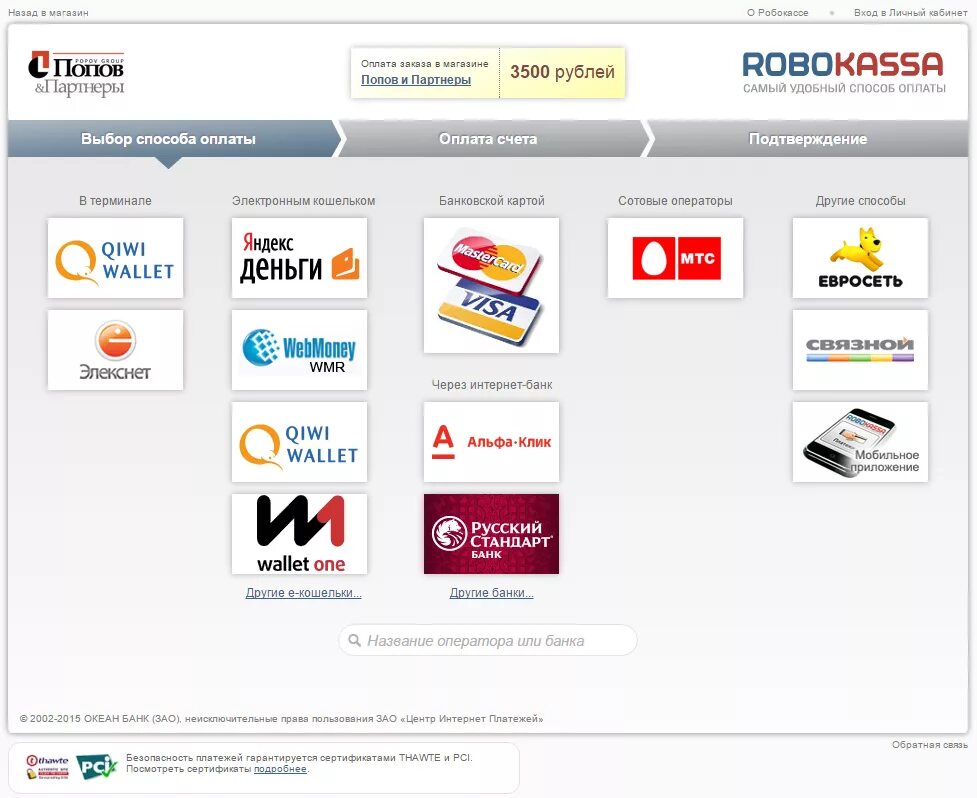This screenshot has height=798, width=977.
Task: Go to the Оплата счета step
Action: [x=488, y=139]
